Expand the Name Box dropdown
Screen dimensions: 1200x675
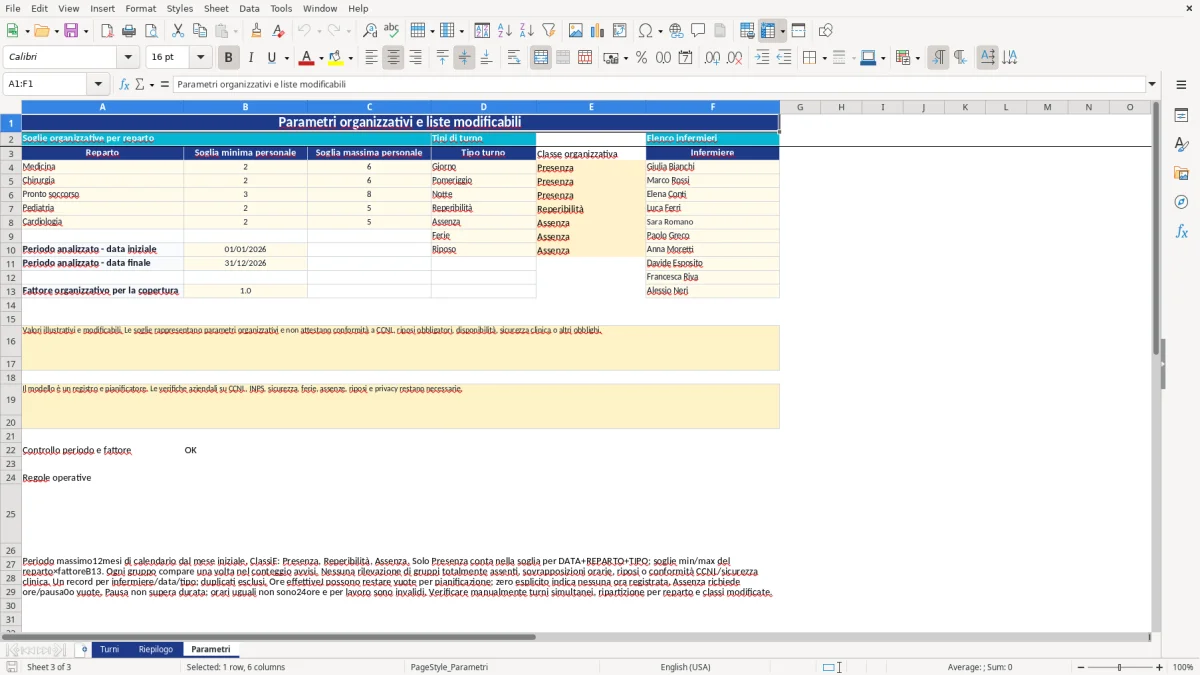[x=98, y=84]
